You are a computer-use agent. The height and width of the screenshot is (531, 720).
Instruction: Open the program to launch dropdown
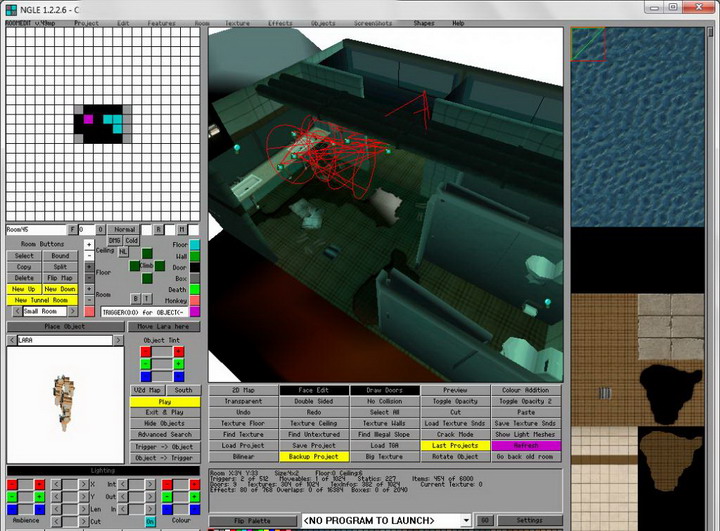pos(466,520)
